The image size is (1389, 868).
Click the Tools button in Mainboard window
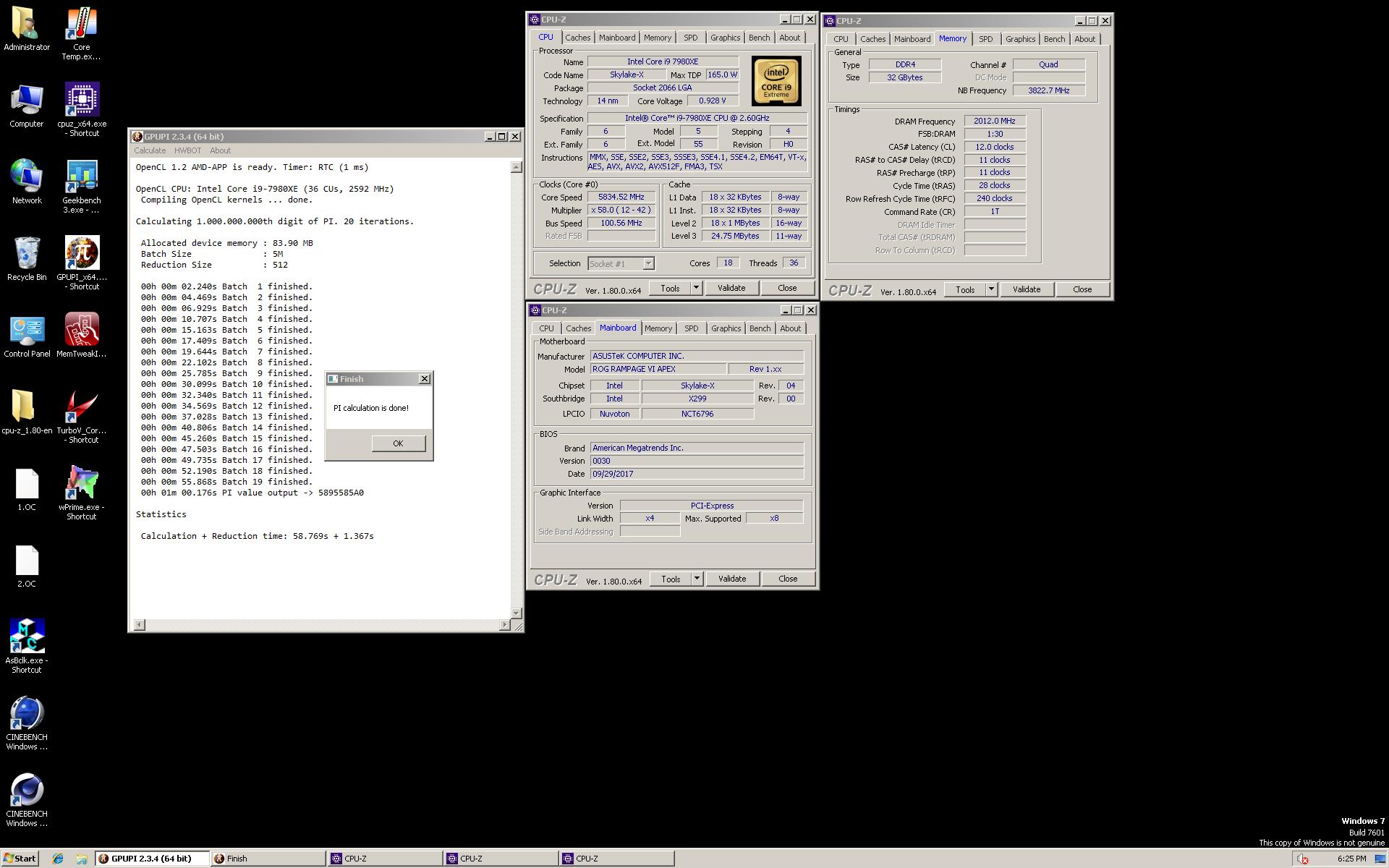pyautogui.click(x=671, y=579)
